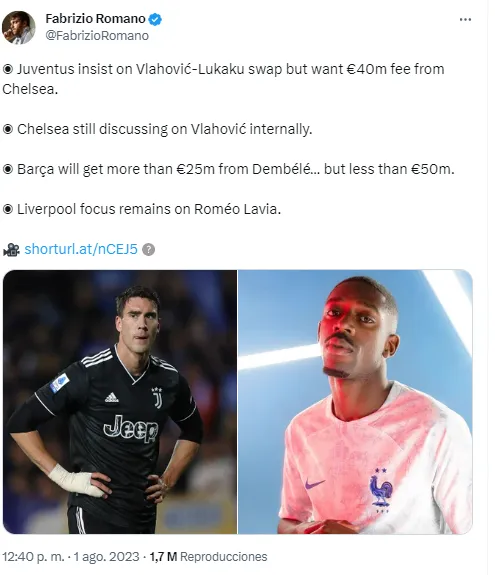Click the blue verified badge icon
Viewport: 495px width, 575px height.
tap(155, 19)
